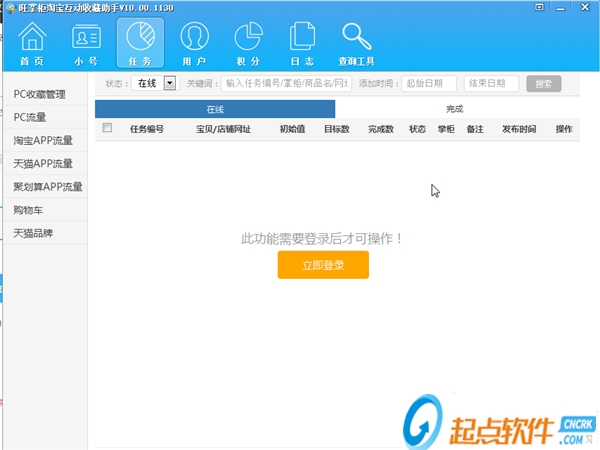Open the 查询工具 search tool icon

356,44
